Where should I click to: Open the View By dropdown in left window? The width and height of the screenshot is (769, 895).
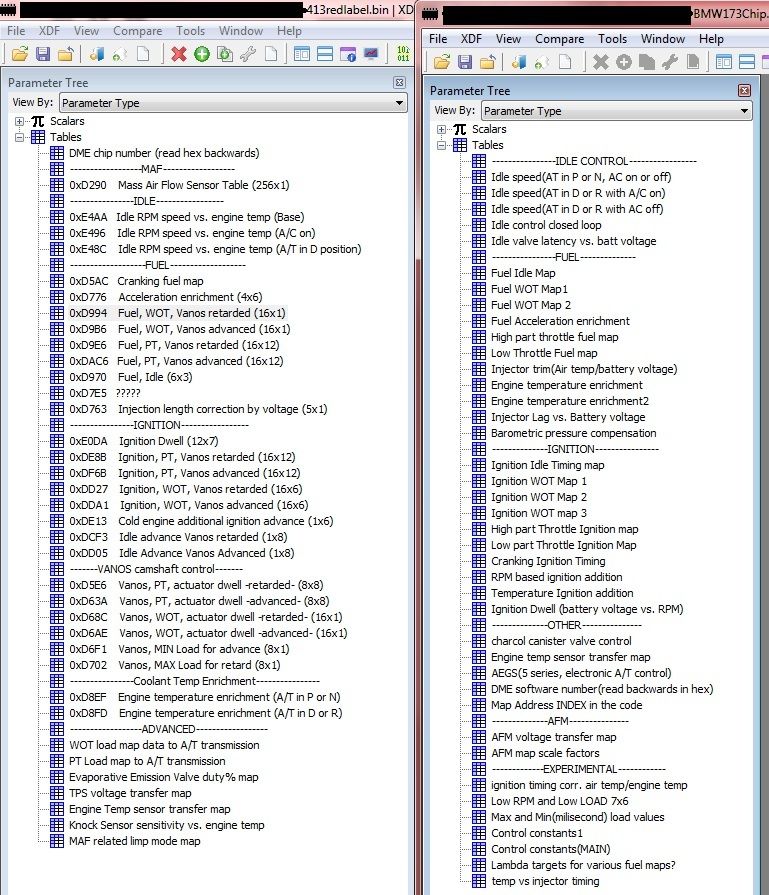click(x=232, y=102)
